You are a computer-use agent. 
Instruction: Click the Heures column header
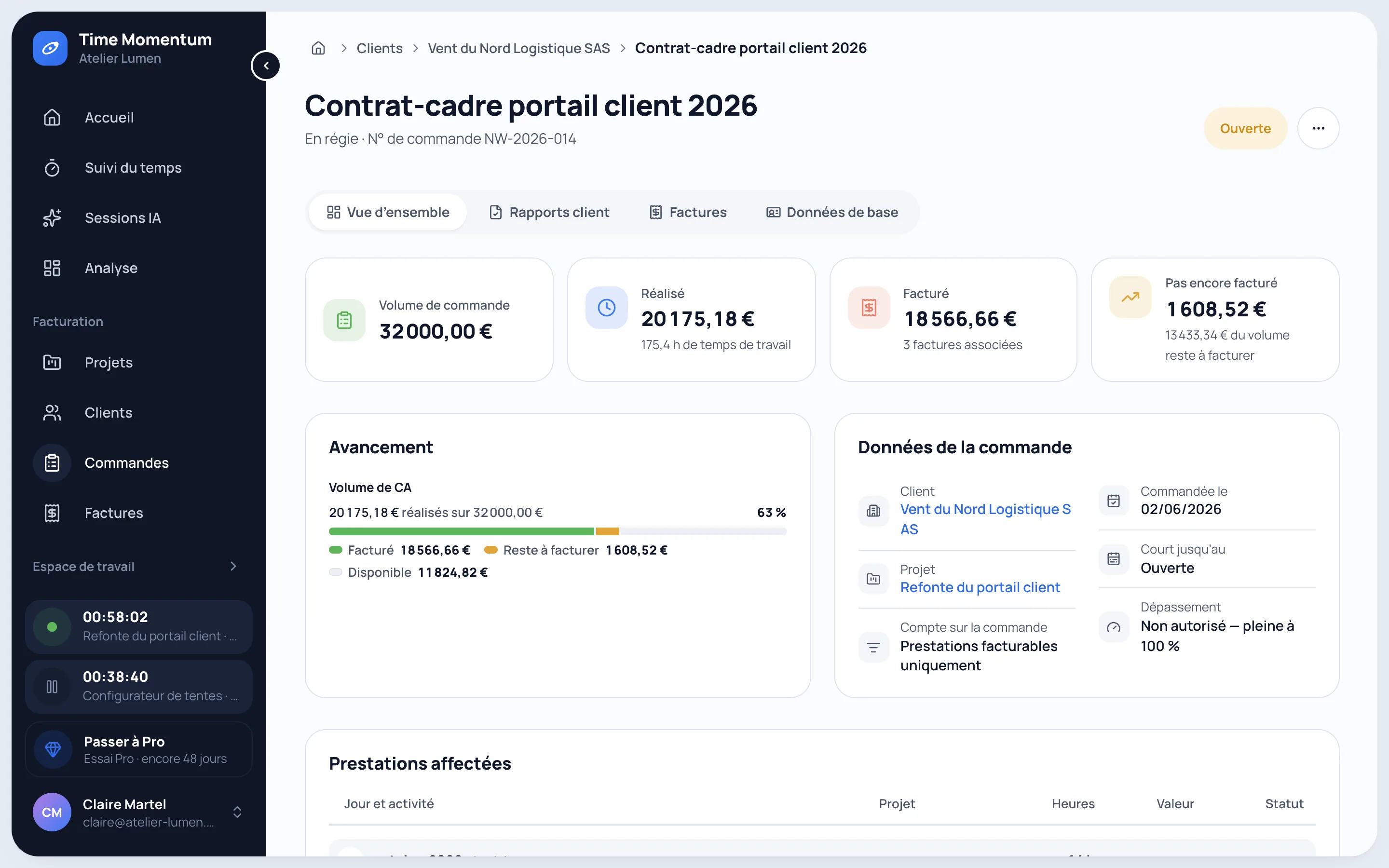click(x=1073, y=804)
